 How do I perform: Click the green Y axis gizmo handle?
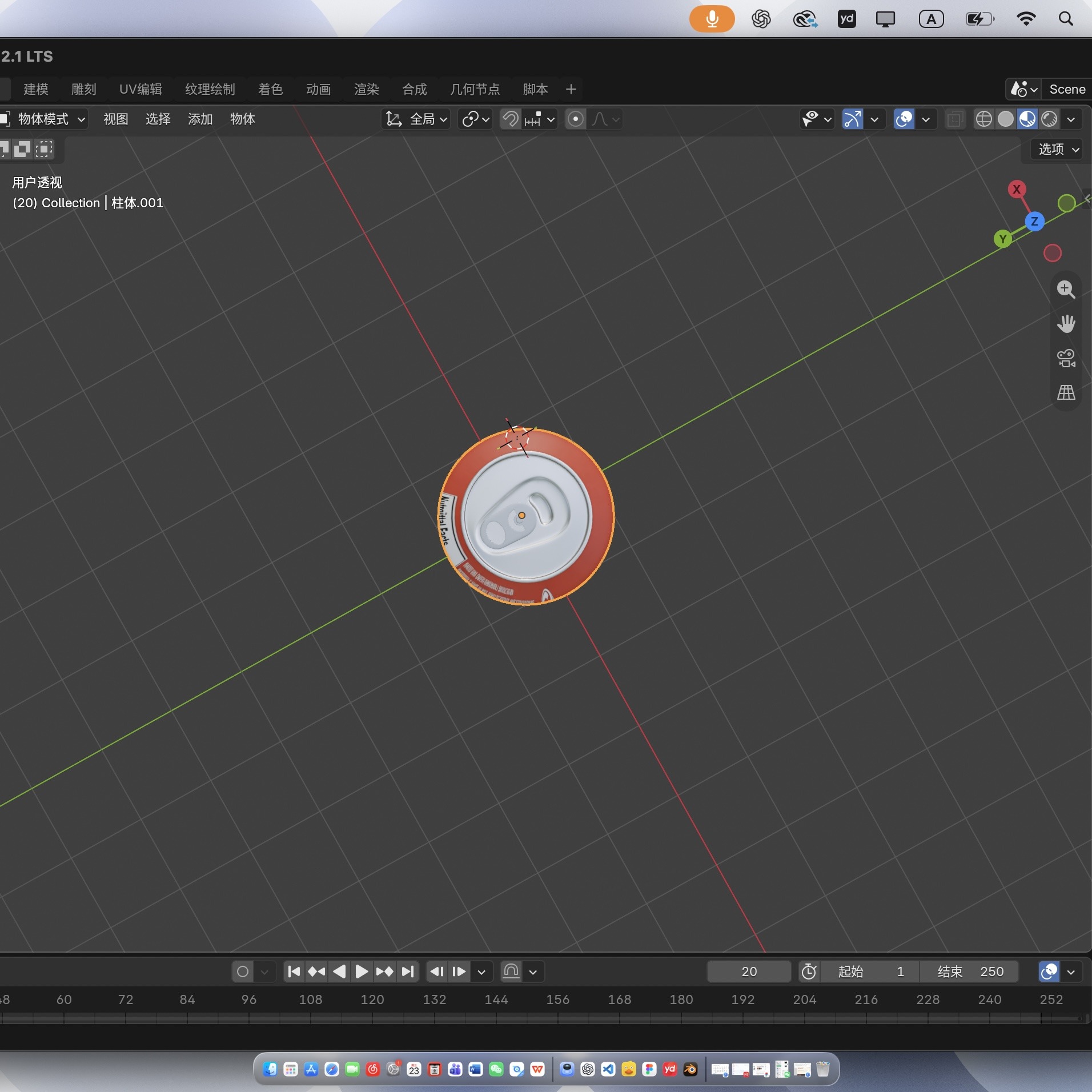tap(1002, 239)
